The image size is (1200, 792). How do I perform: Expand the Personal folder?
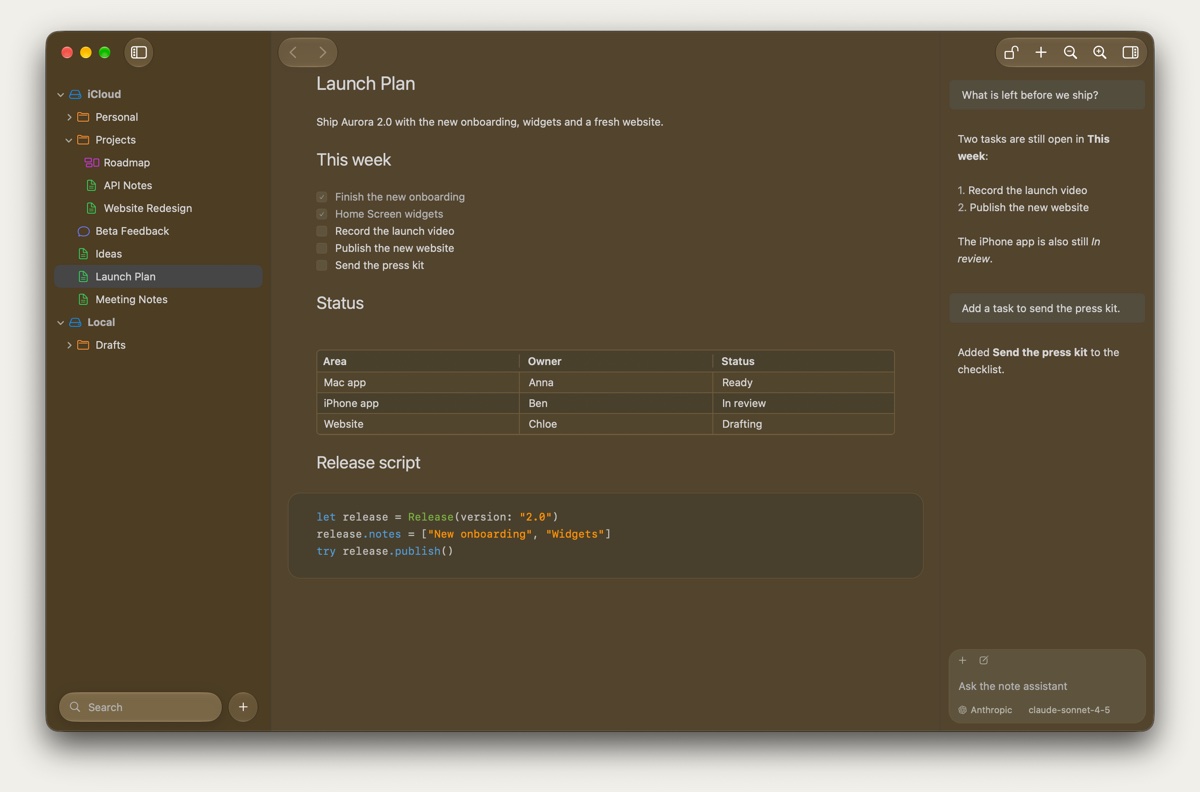tap(69, 117)
